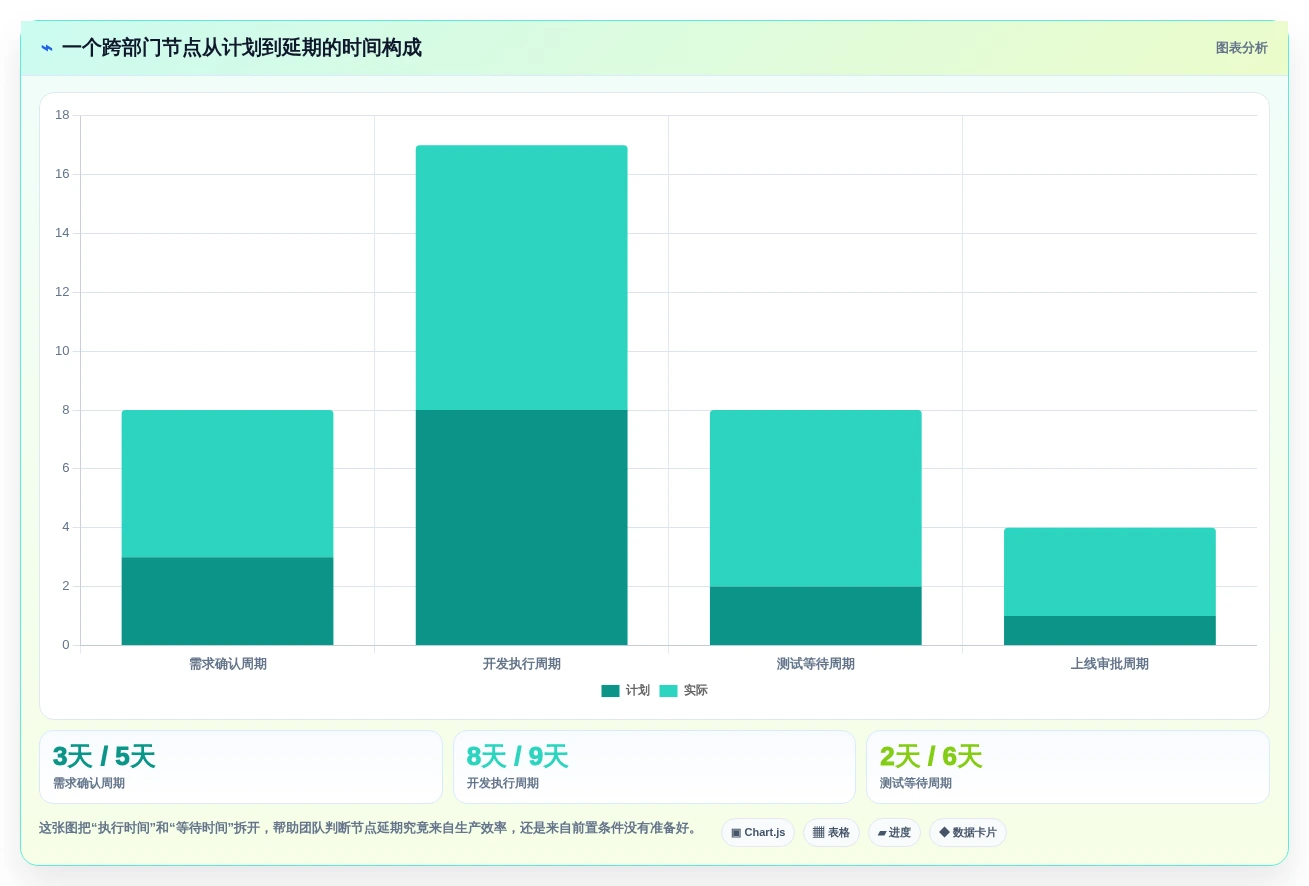
Task: Click the light 实际 bar segment for 上线审批周期
Action: tap(1109, 572)
